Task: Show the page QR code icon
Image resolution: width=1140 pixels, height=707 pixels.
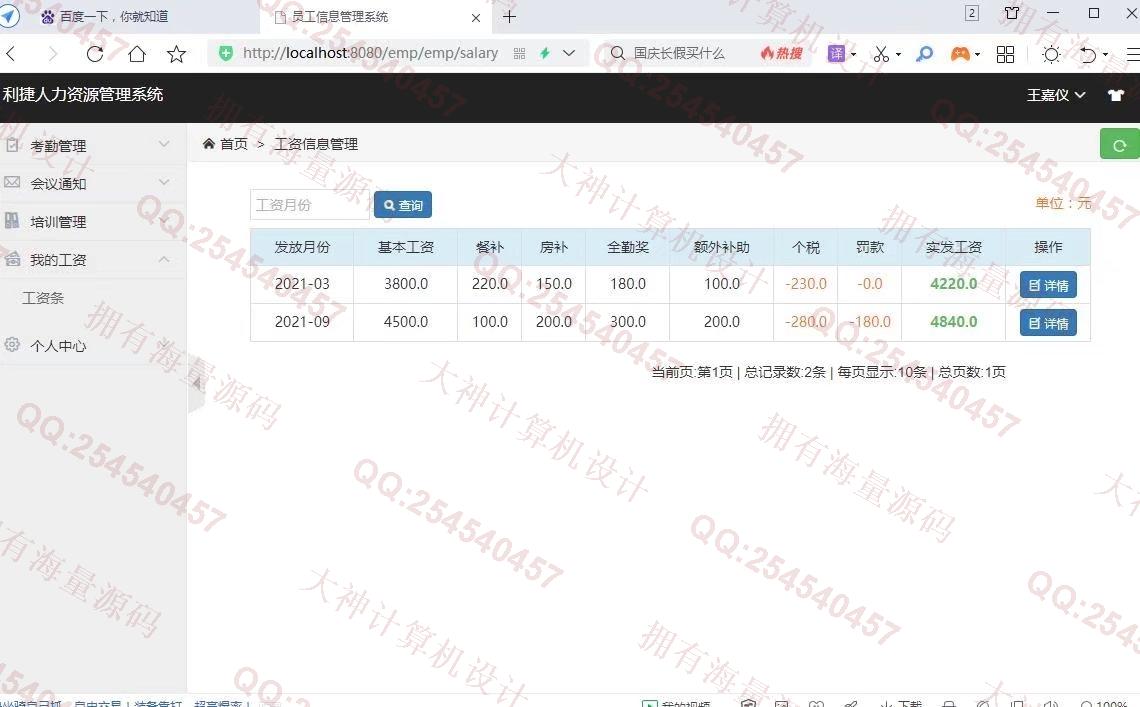Action: (519, 53)
